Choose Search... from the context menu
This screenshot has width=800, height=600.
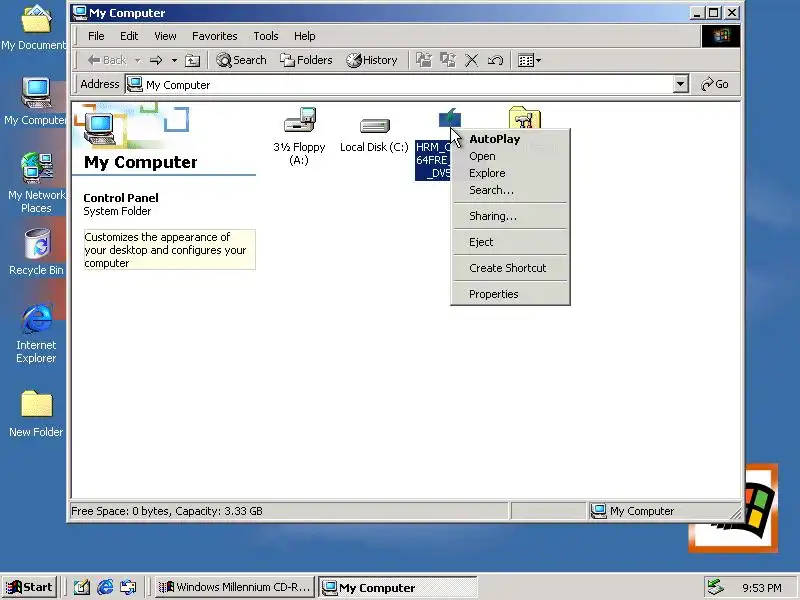(510, 190)
